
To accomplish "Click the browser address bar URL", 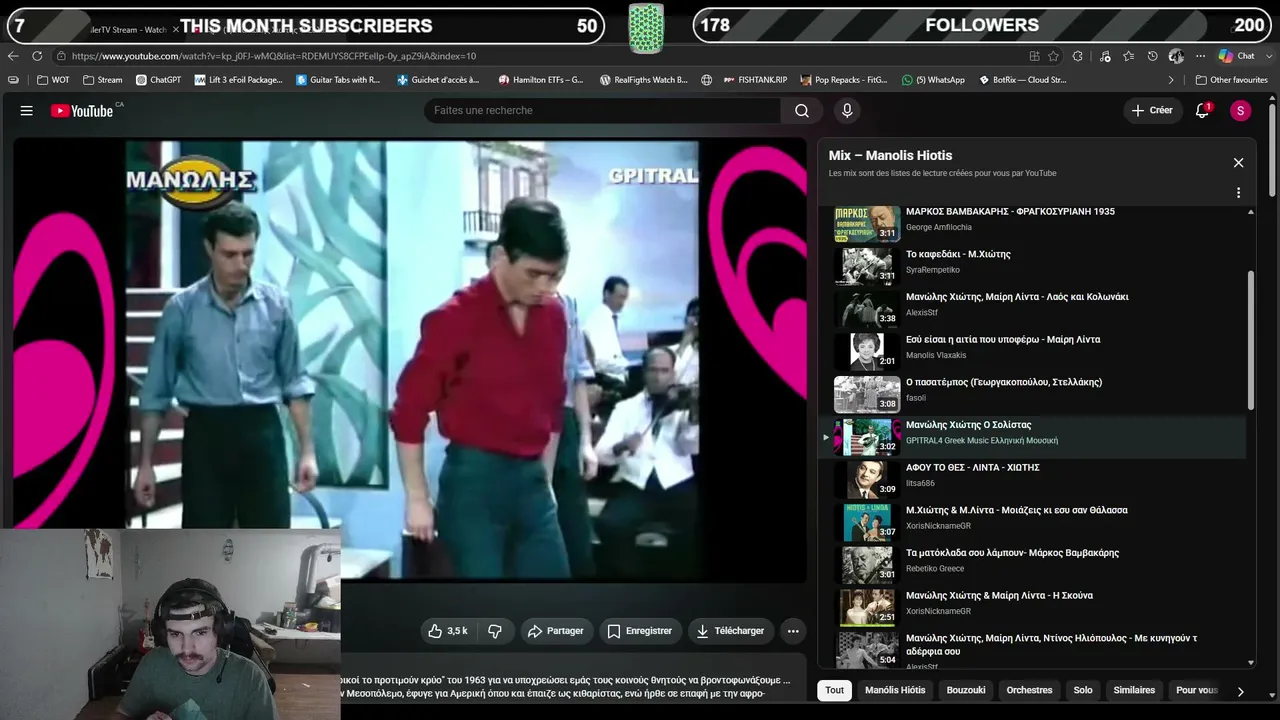I will [274, 56].
